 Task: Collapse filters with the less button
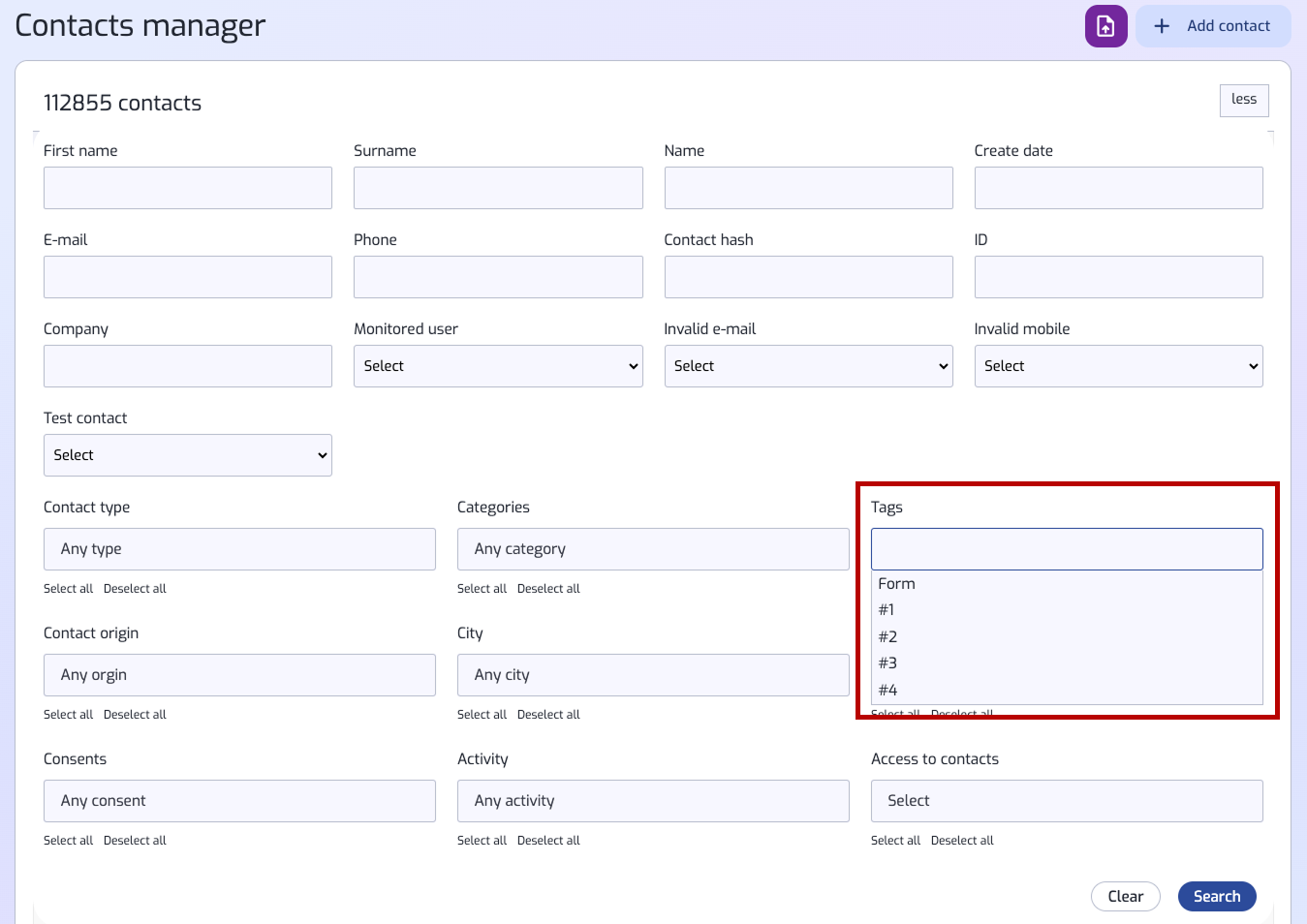1243,100
